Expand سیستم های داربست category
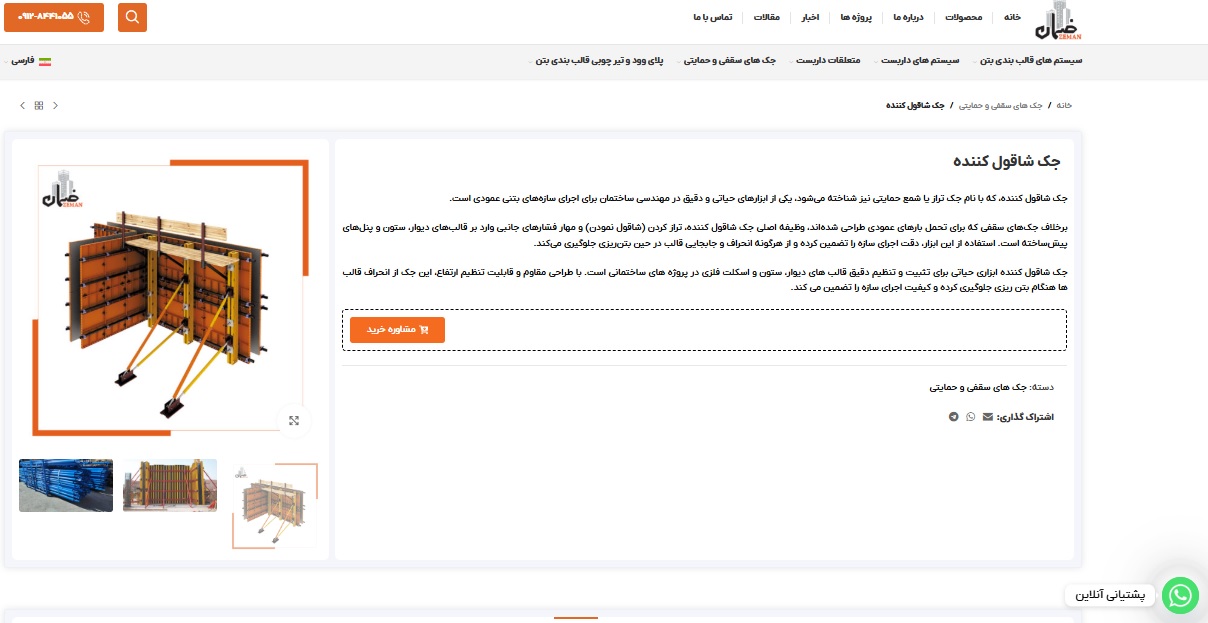This screenshot has width=1208, height=623. coord(920,61)
